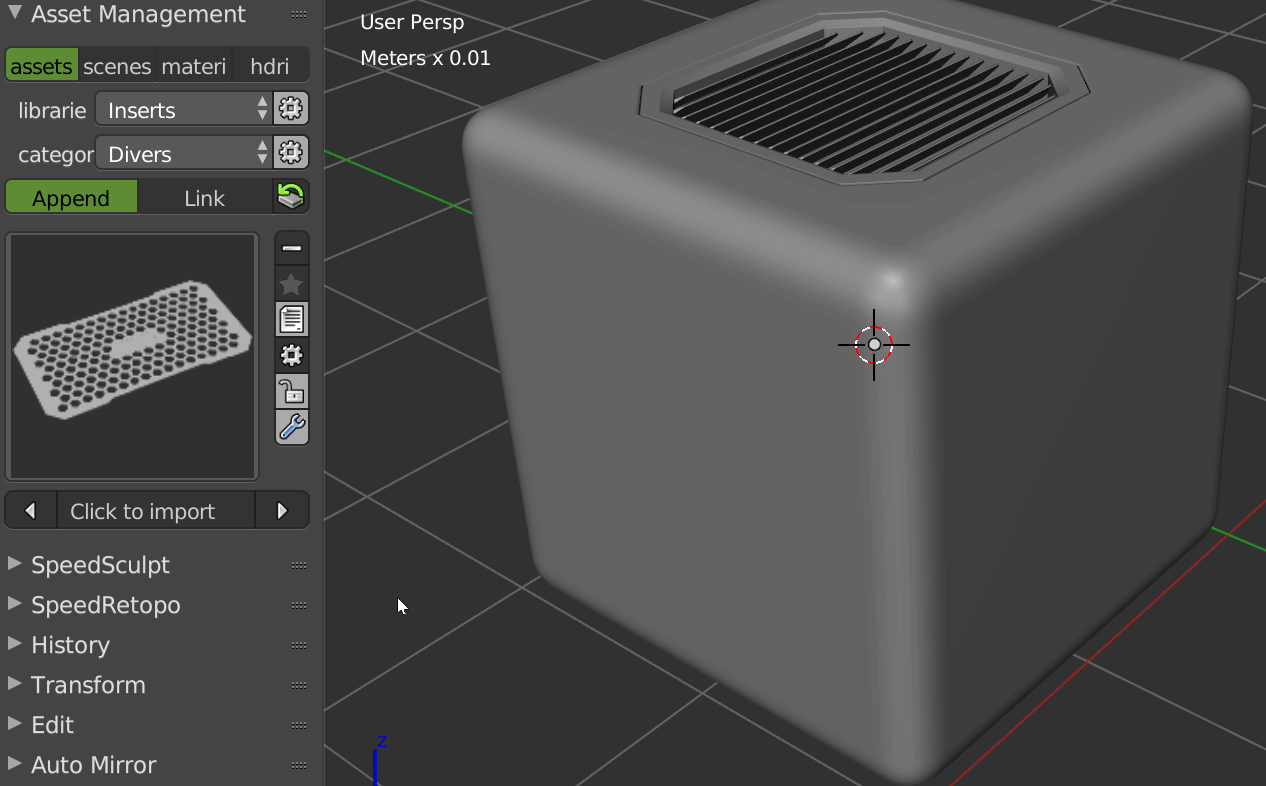Expand the SpeedRetopo panel
1266x786 pixels.
14,604
